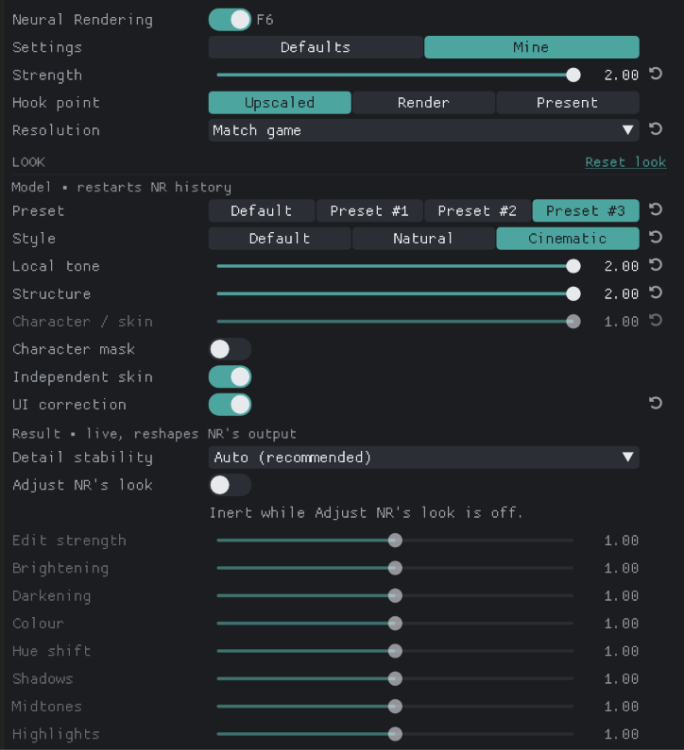The image size is (684, 750).
Task: Click the F6 hotkey label
Action: [265, 20]
